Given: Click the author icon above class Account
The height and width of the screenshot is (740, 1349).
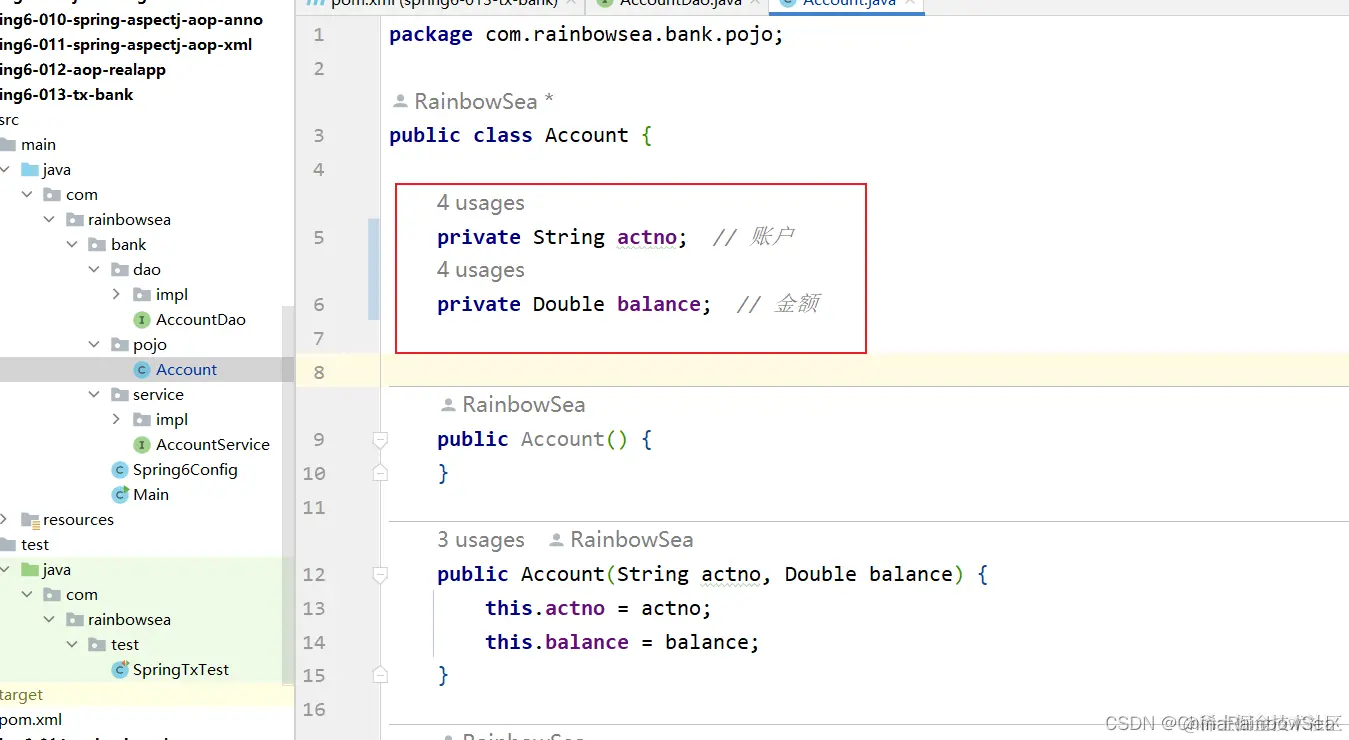Looking at the screenshot, I should point(400,101).
